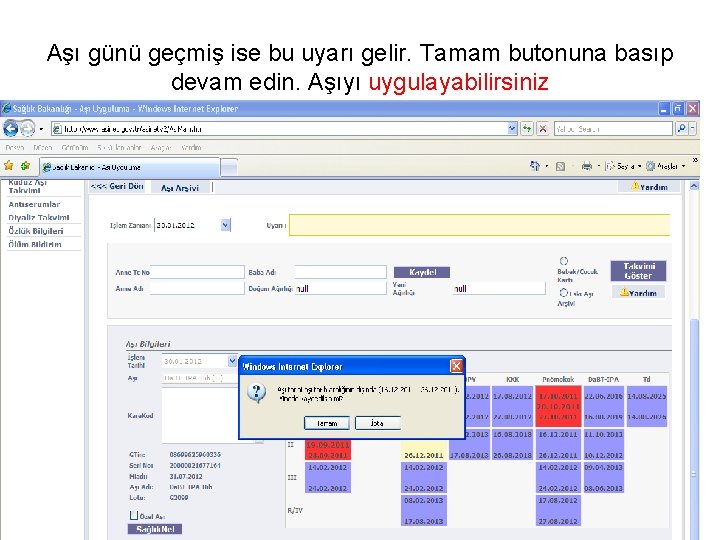Open a new blank browser tab
Viewport: 720px width, 540px height.
229,168
